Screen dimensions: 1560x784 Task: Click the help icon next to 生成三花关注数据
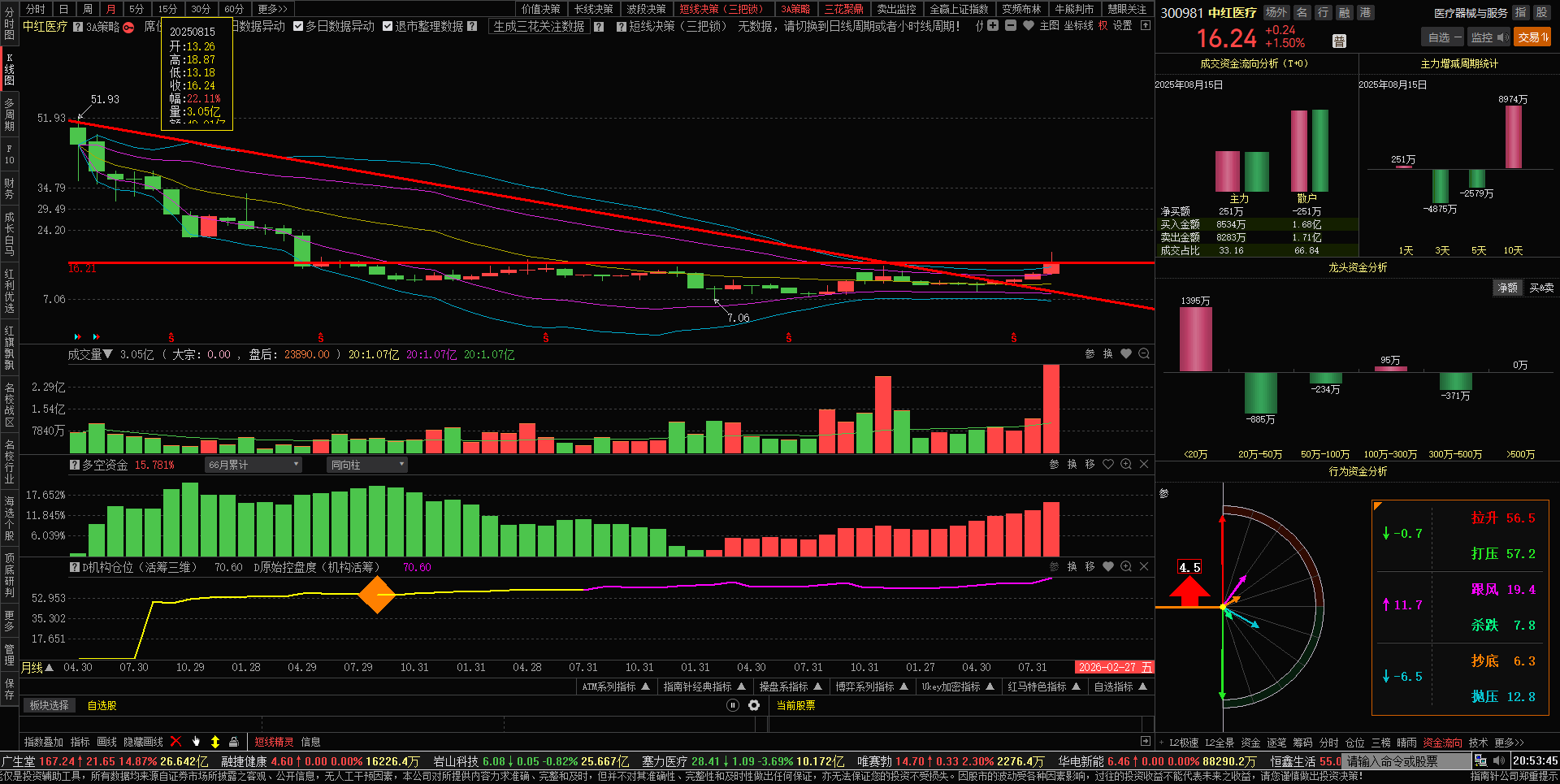coord(599,27)
